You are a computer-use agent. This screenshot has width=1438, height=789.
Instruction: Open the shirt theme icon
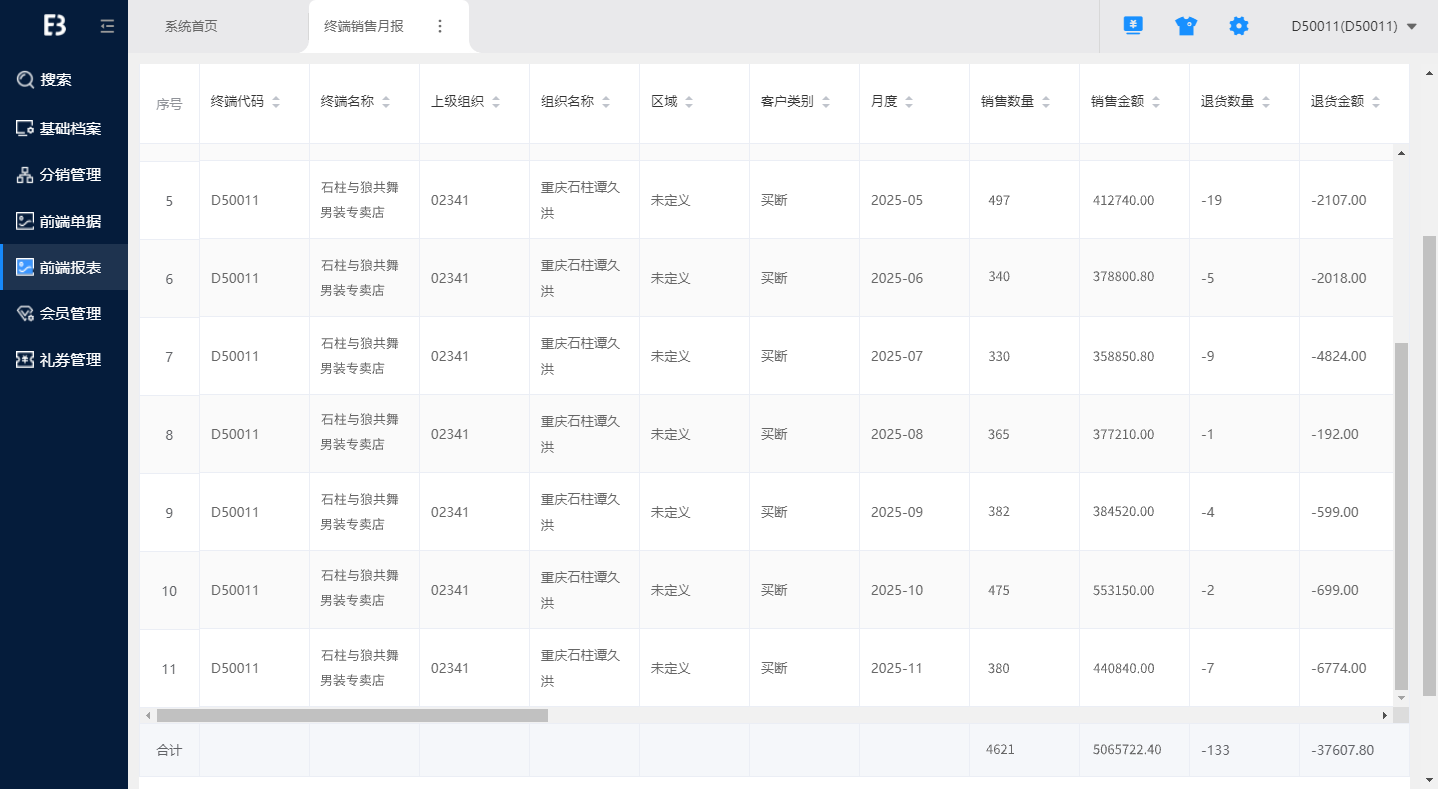[1186, 26]
